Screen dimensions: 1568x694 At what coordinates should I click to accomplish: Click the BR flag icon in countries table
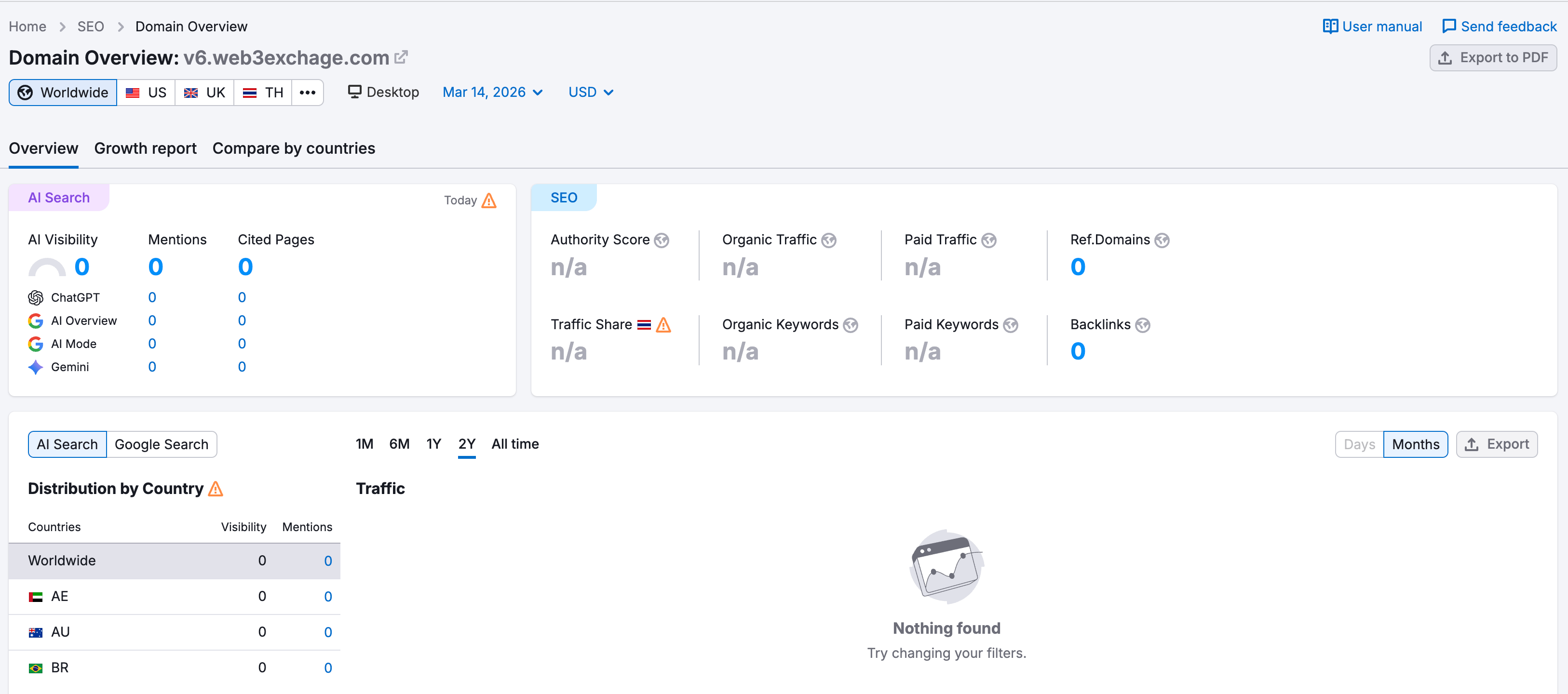[x=36, y=668]
